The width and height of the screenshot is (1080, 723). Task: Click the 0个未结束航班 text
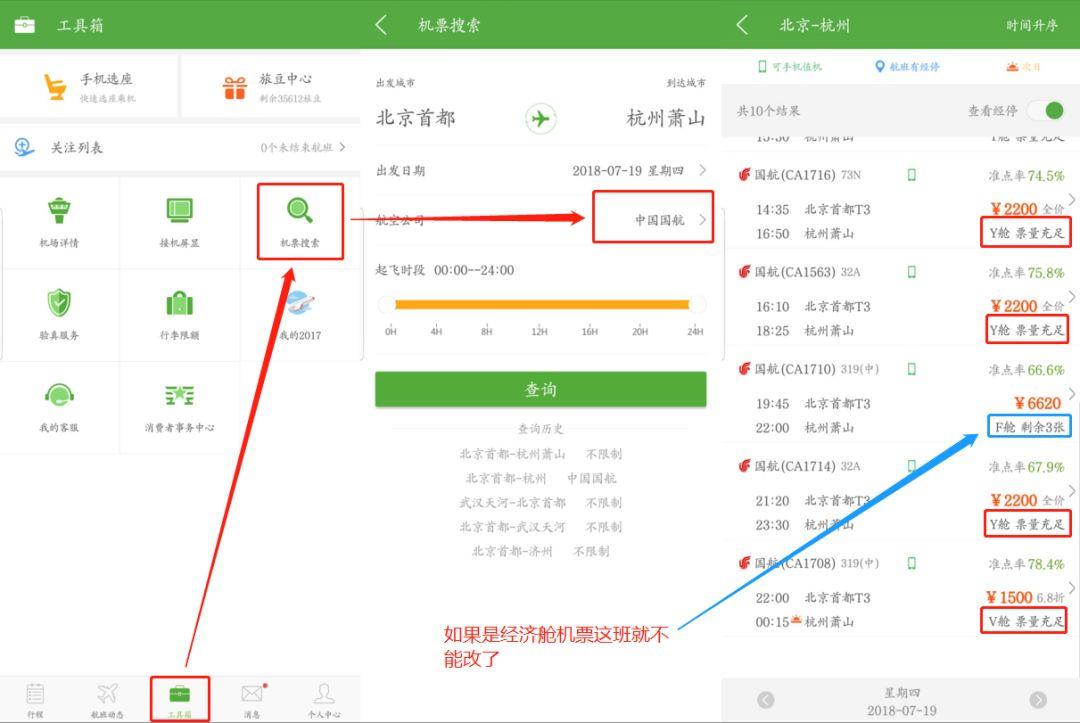[x=296, y=147]
